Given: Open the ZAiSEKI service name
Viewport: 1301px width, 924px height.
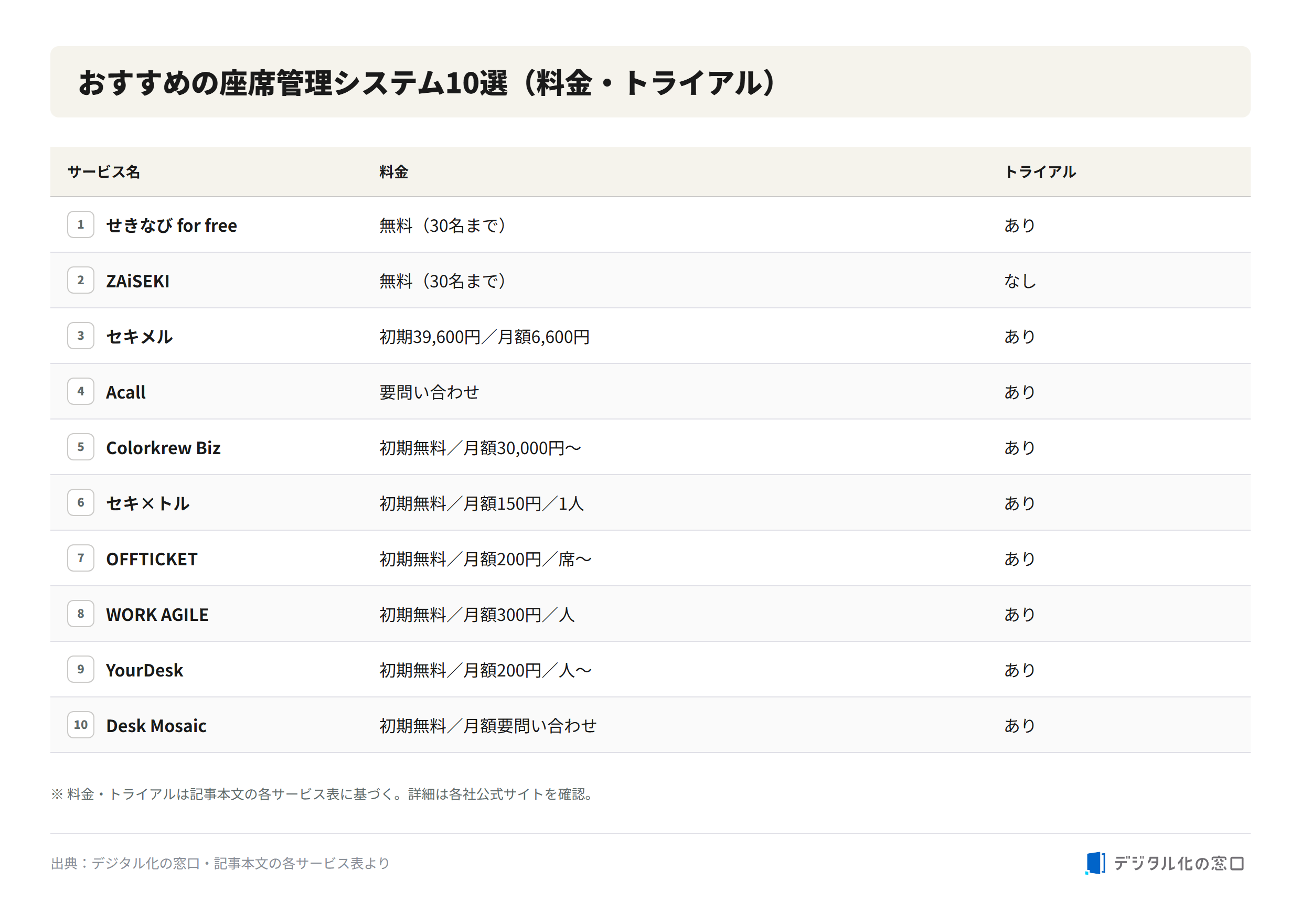Looking at the screenshot, I should (x=138, y=281).
